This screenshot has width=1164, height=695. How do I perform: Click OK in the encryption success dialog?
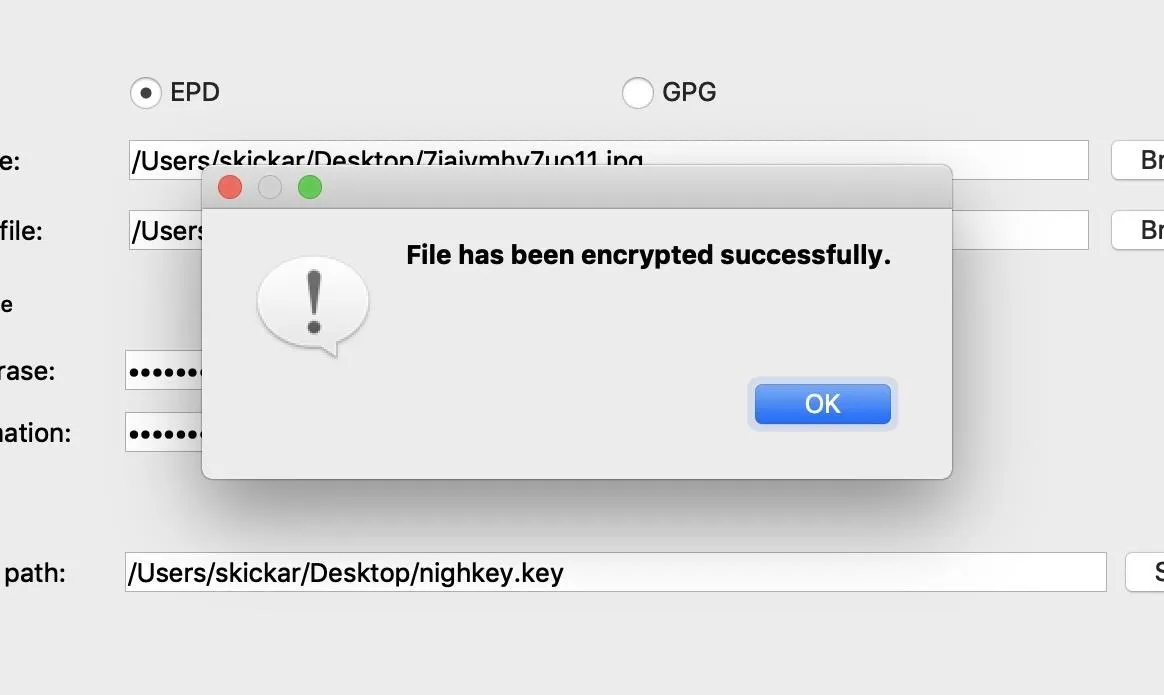point(823,403)
